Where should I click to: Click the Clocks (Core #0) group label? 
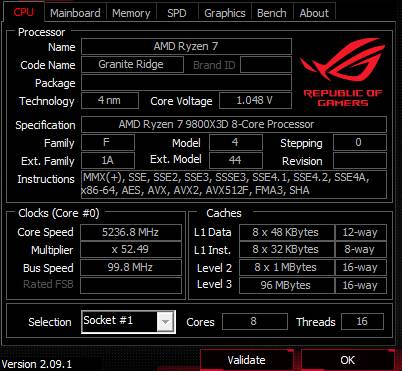59,213
